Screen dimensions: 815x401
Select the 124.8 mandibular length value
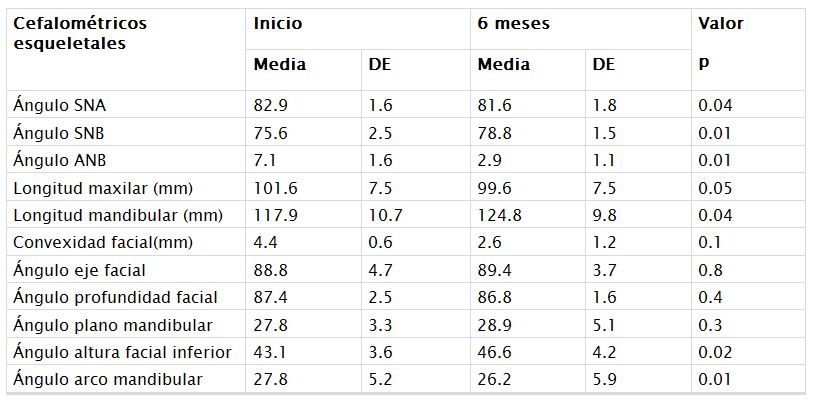pyautogui.click(x=498, y=215)
